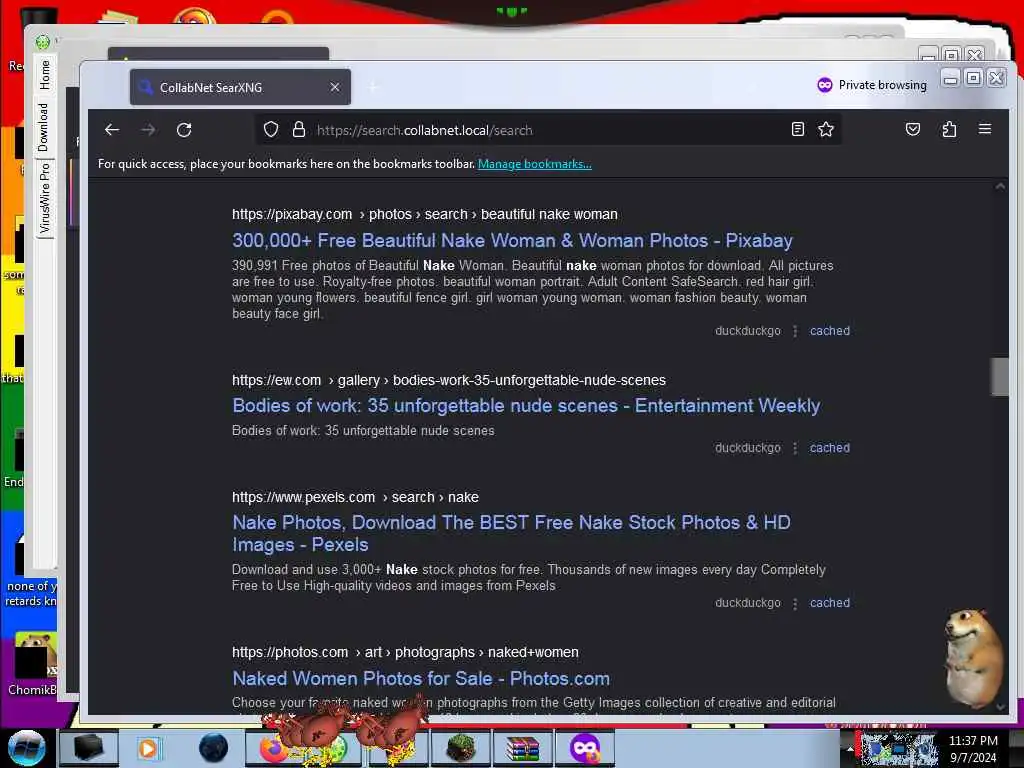The height and width of the screenshot is (768, 1024).
Task: Go back using the browser back arrow
Action: pos(112,130)
